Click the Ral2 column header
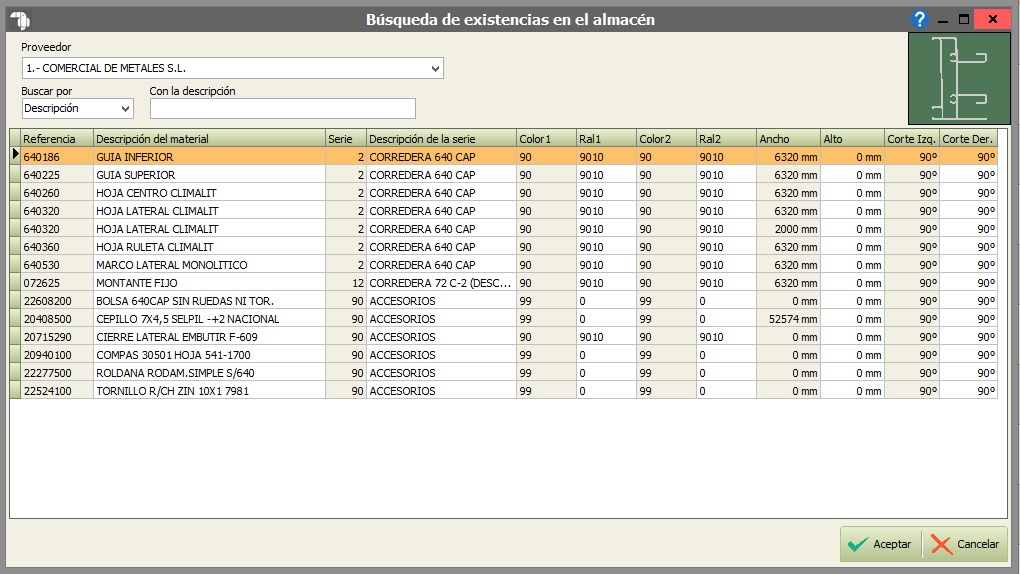This screenshot has height=574, width=1020. [726, 139]
